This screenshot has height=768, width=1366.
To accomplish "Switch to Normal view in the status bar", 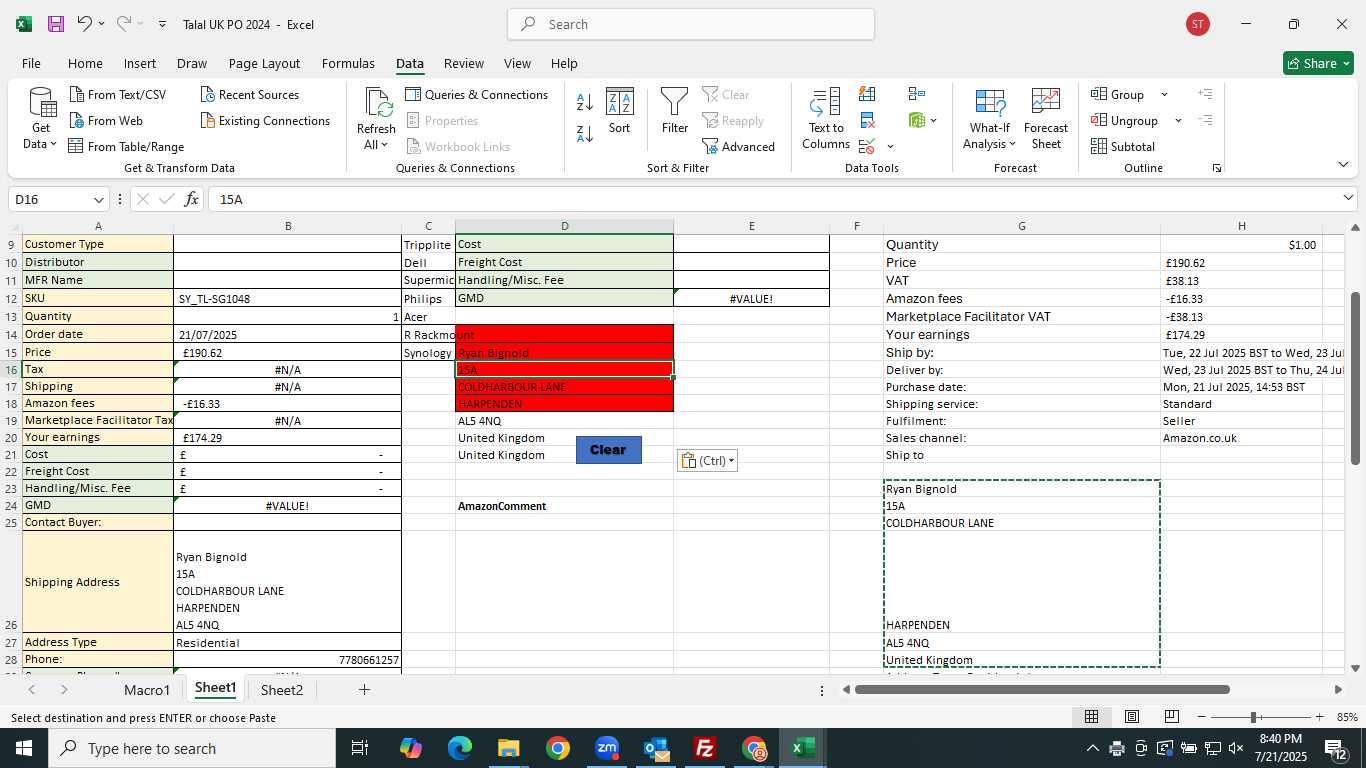I will [1092, 717].
